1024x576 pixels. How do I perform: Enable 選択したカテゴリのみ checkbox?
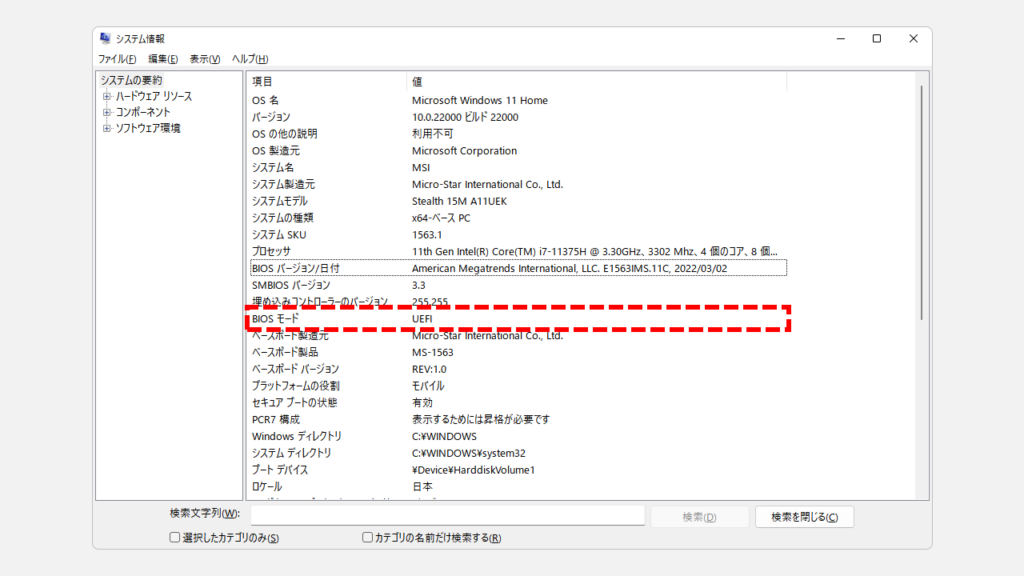(174, 537)
